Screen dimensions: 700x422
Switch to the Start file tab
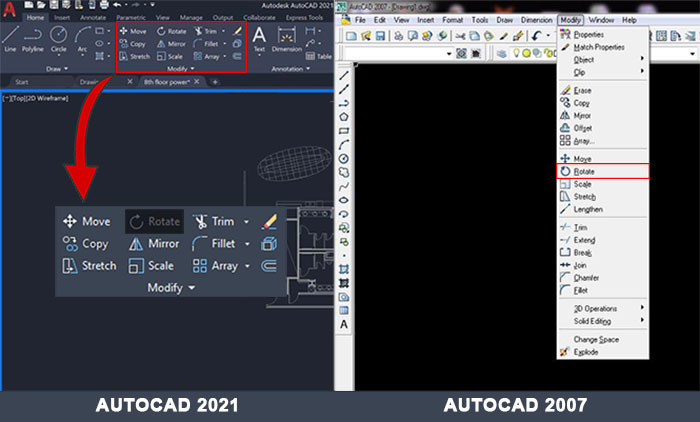coord(21,82)
